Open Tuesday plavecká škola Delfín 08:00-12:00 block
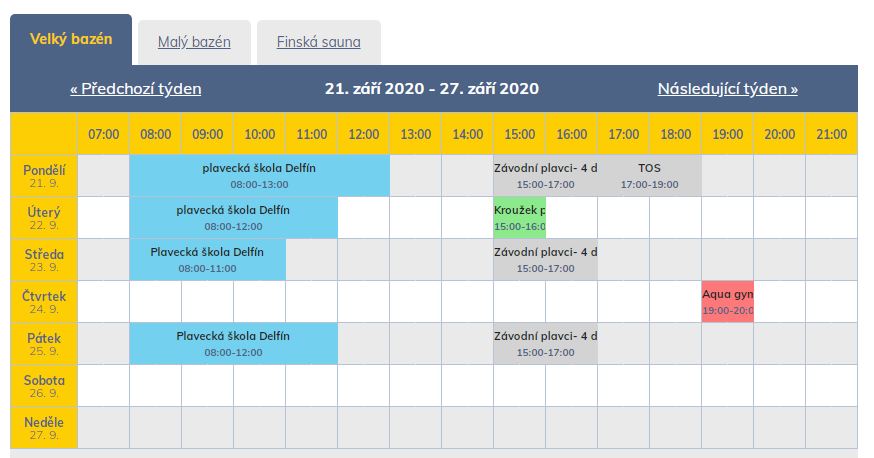 234,217
